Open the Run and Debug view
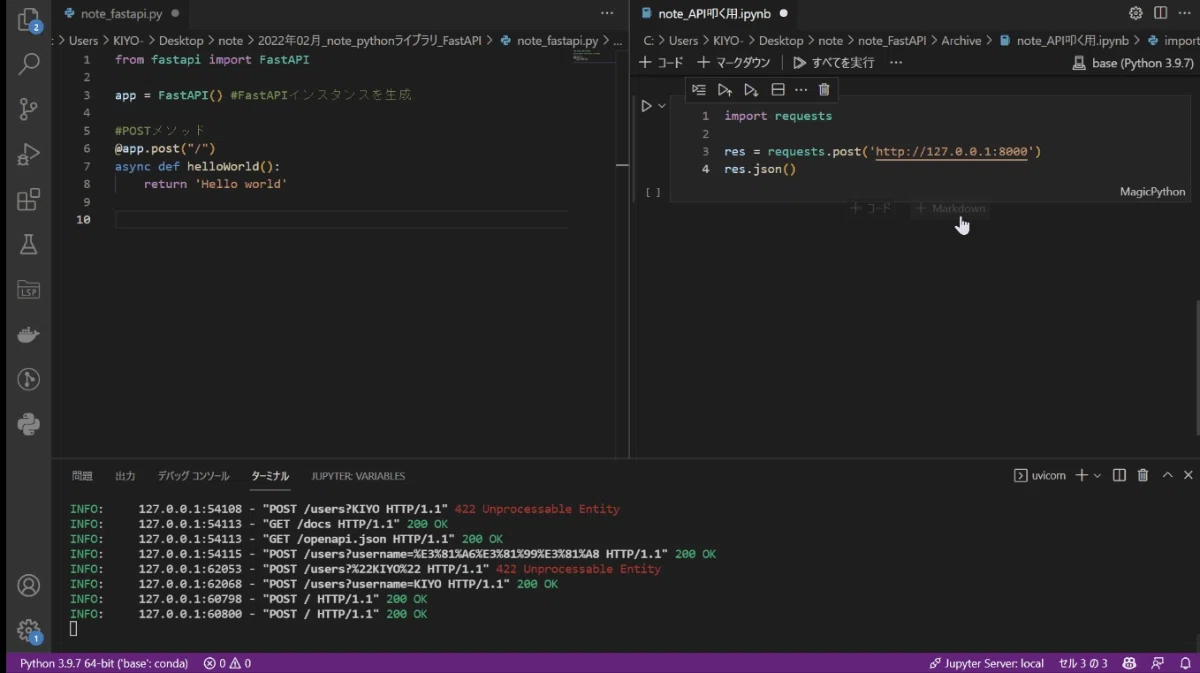The height and width of the screenshot is (673, 1200). 29,154
